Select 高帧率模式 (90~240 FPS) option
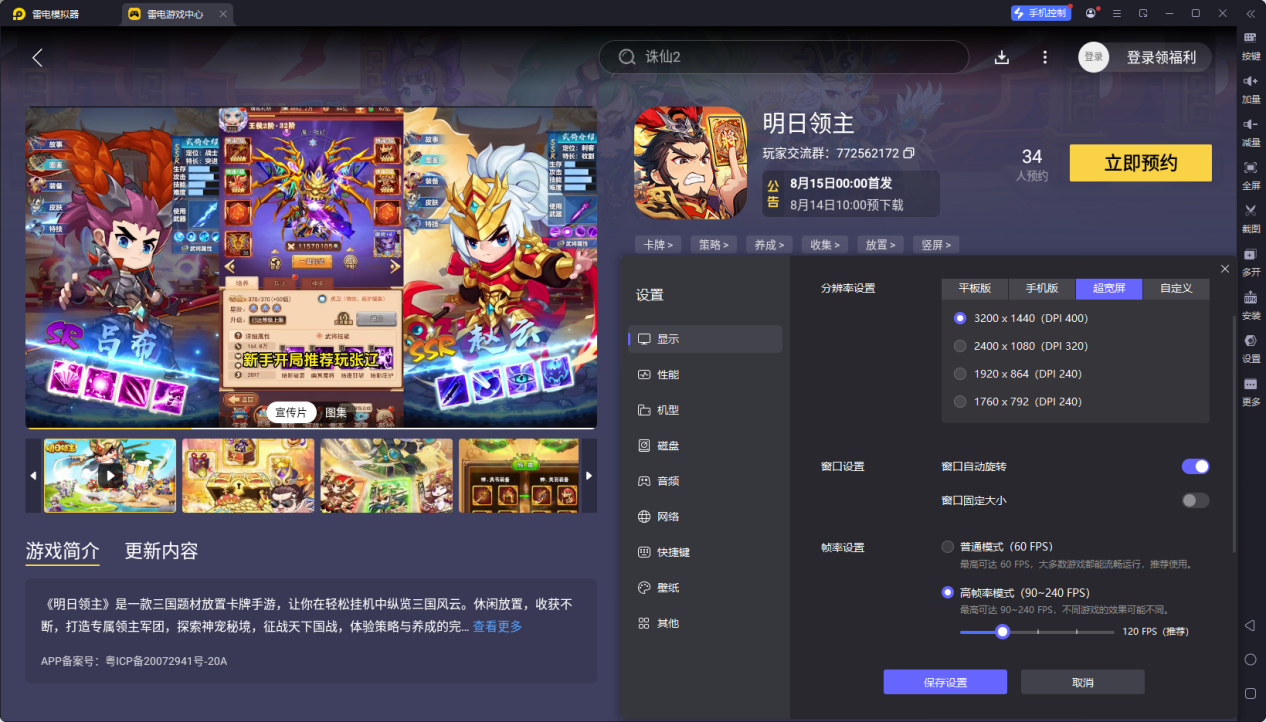The width and height of the screenshot is (1266, 722). point(947,592)
